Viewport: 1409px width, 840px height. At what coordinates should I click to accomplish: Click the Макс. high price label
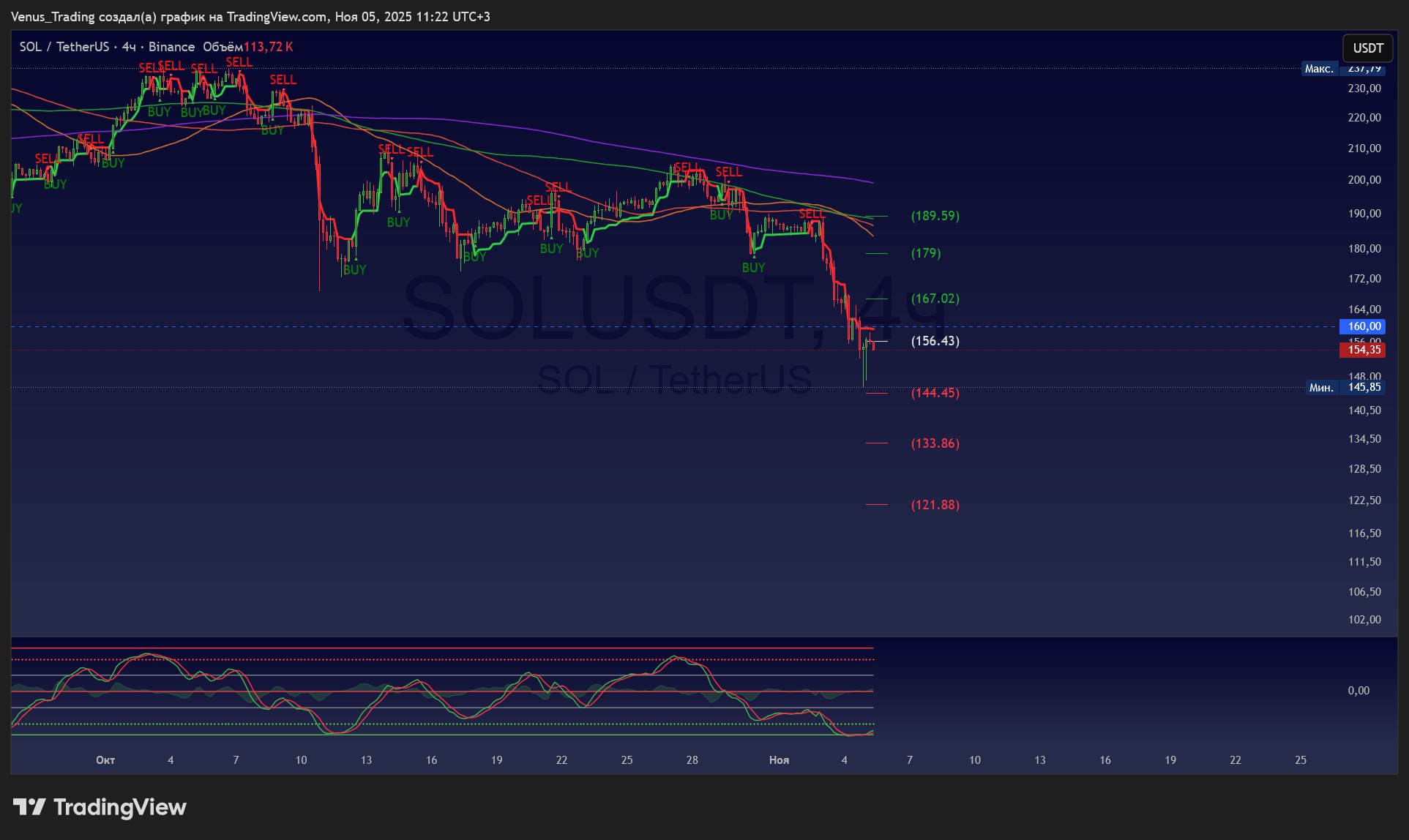point(1319,69)
